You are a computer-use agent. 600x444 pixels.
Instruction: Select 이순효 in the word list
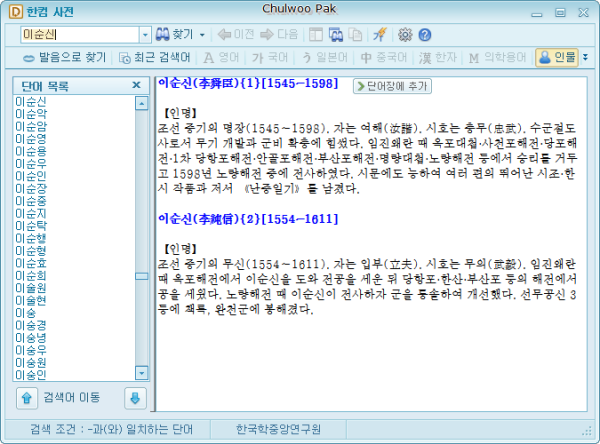(x=31, y=263)
